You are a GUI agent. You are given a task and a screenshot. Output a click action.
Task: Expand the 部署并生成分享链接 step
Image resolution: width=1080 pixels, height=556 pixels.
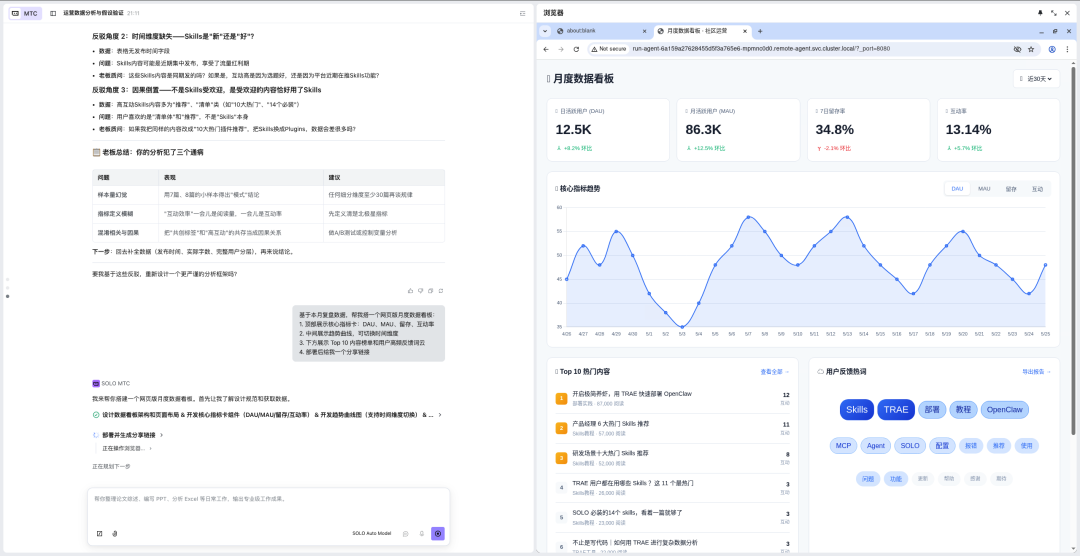[x=128, y=435]
